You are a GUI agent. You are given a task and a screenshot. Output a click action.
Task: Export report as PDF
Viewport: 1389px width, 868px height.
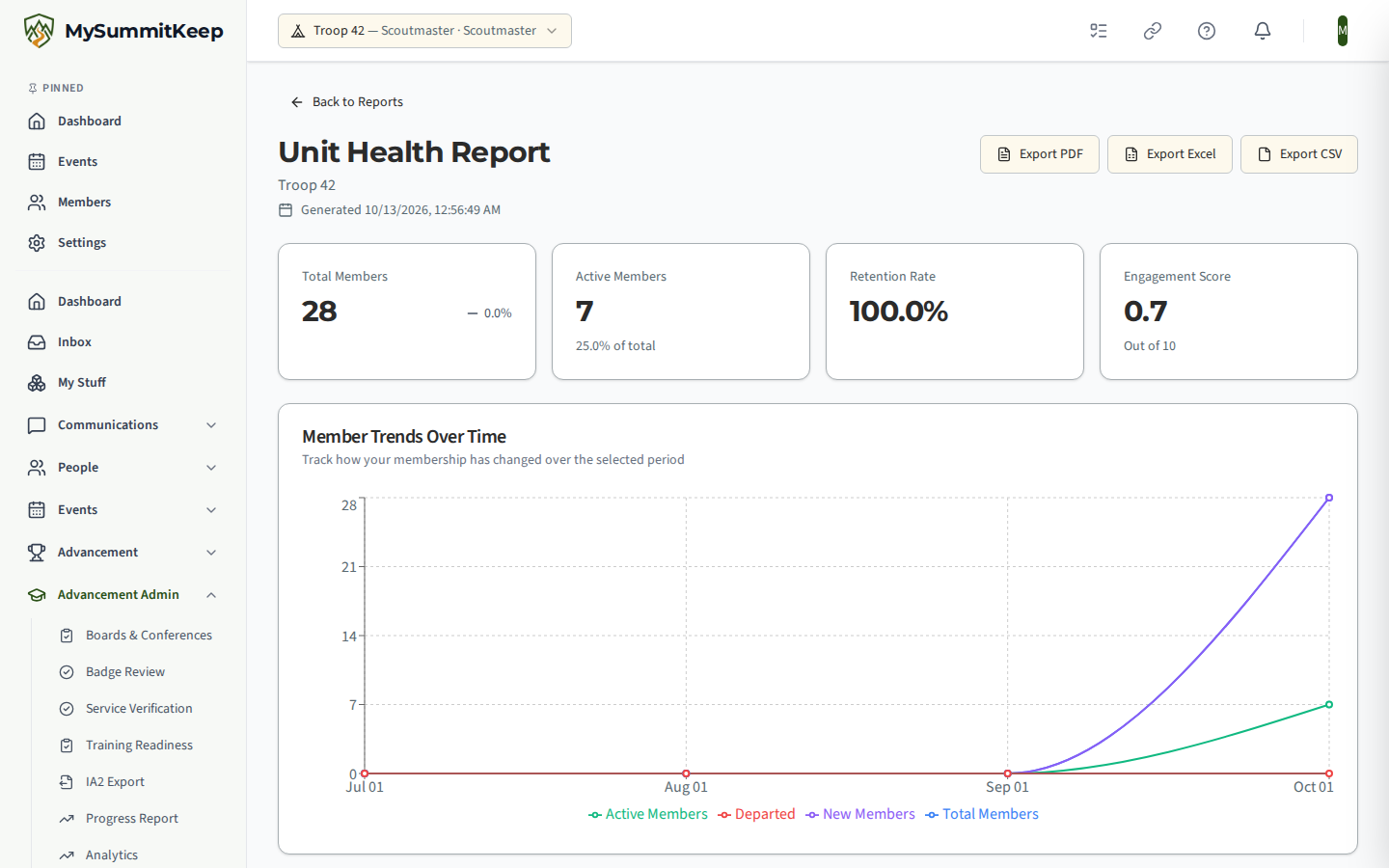point(1040,154)
